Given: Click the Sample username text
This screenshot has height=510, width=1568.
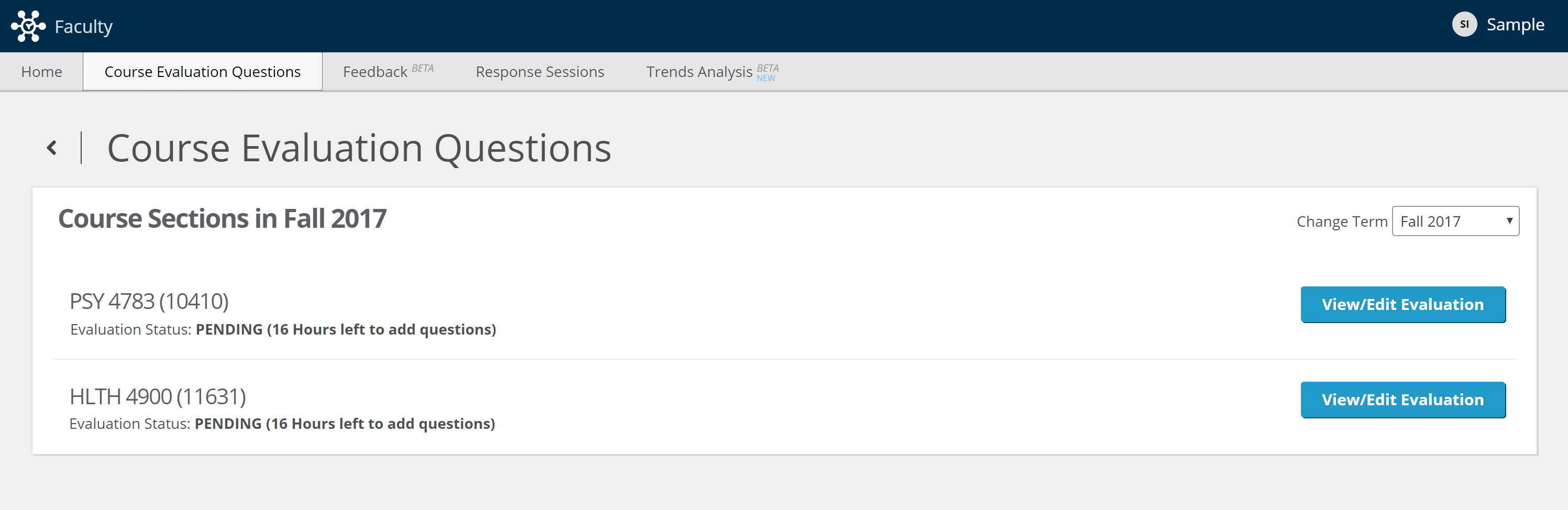Looking at the screenshot, I should (1515, 24).
